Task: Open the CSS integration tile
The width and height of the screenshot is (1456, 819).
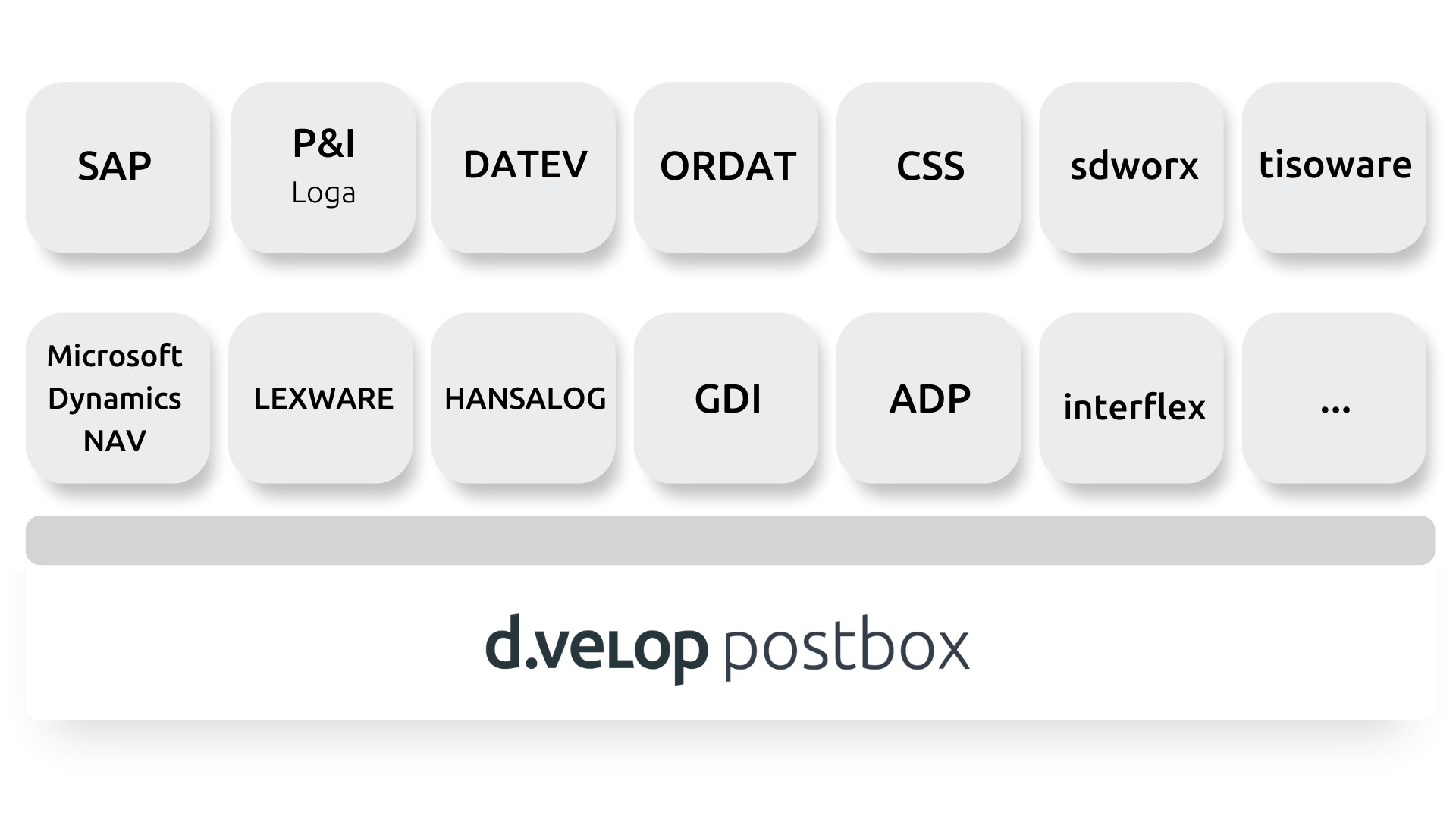Action: [x=929, y=164]
